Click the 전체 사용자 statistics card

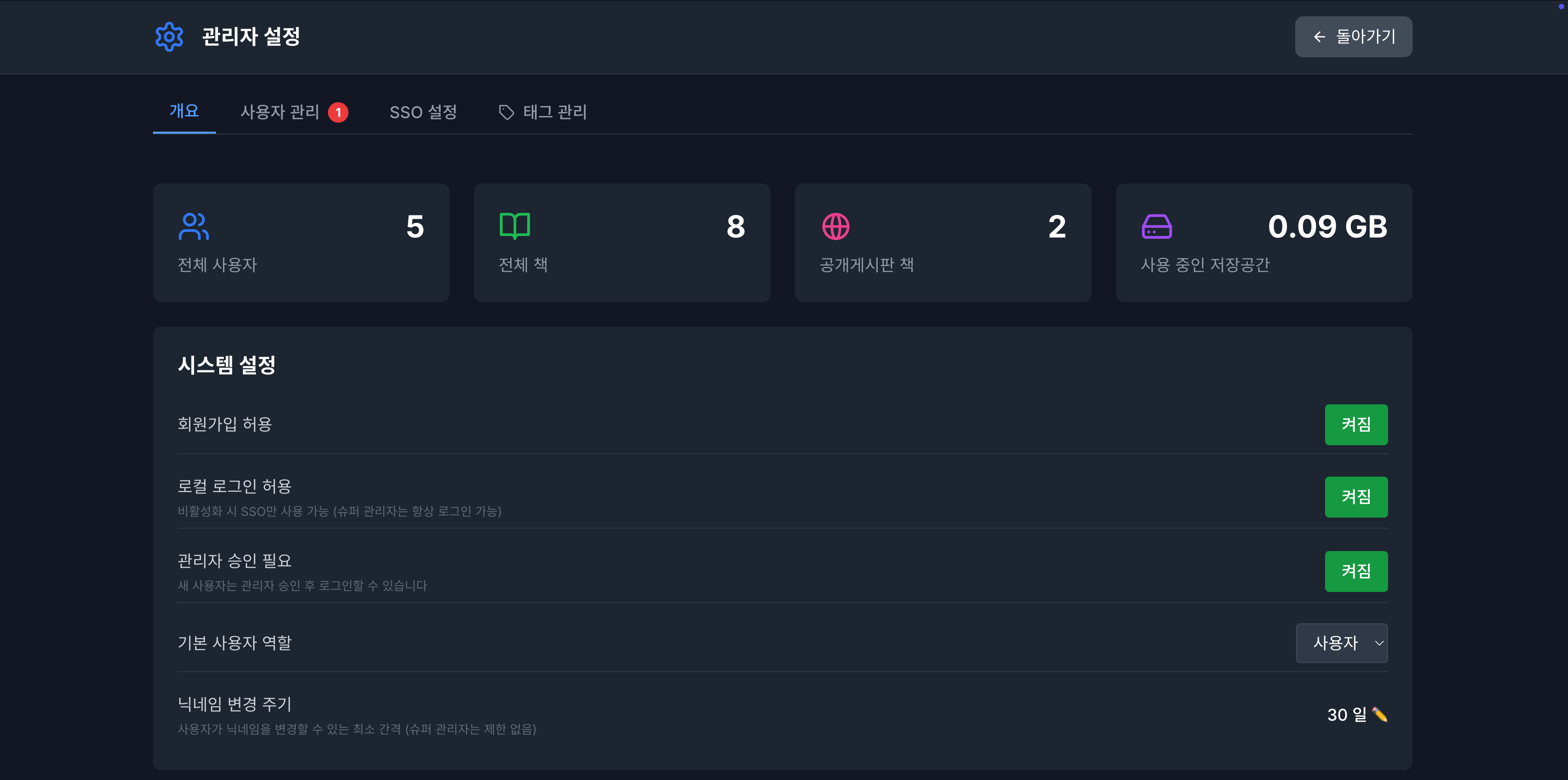click(301, 243)
